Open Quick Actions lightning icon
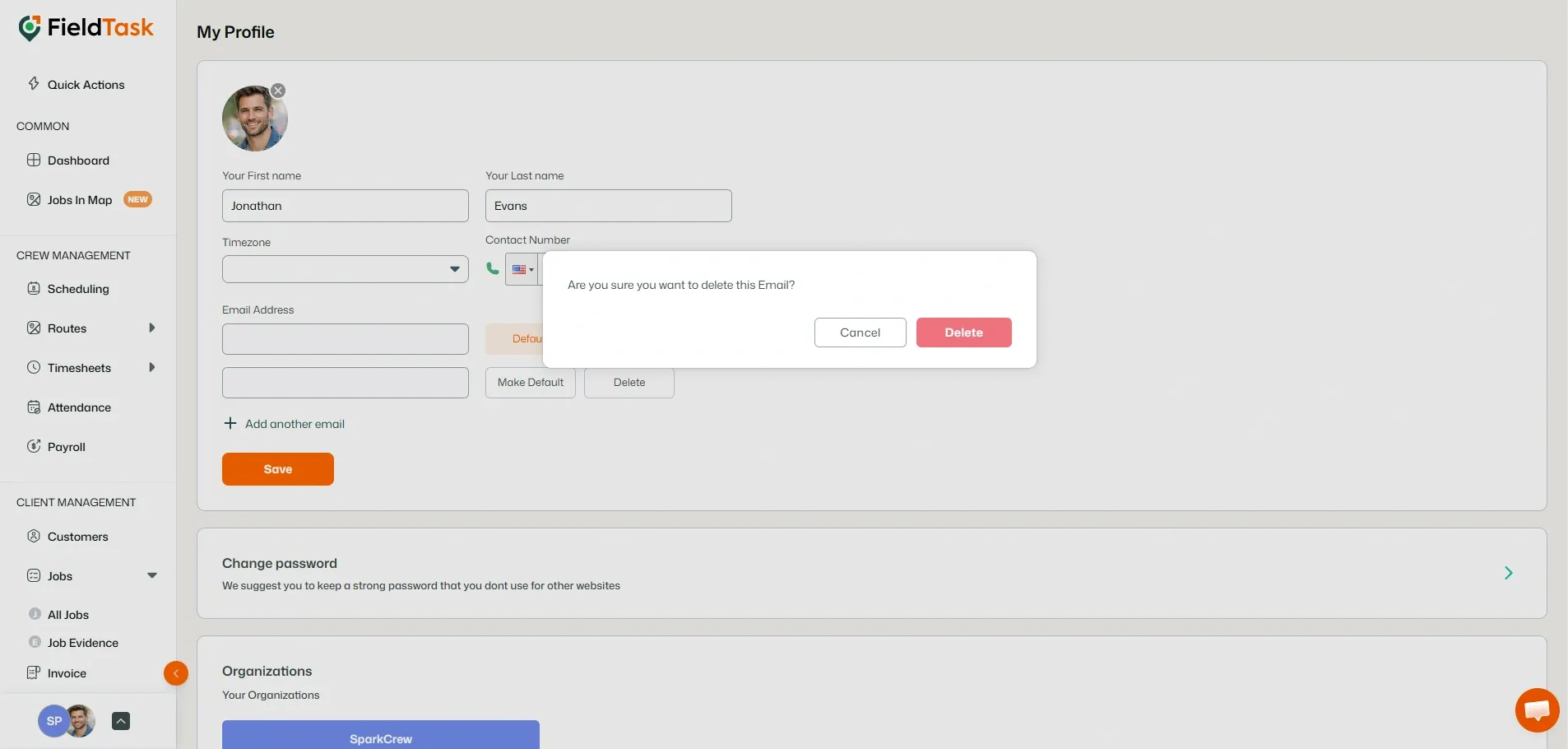 tap(34, 84)
